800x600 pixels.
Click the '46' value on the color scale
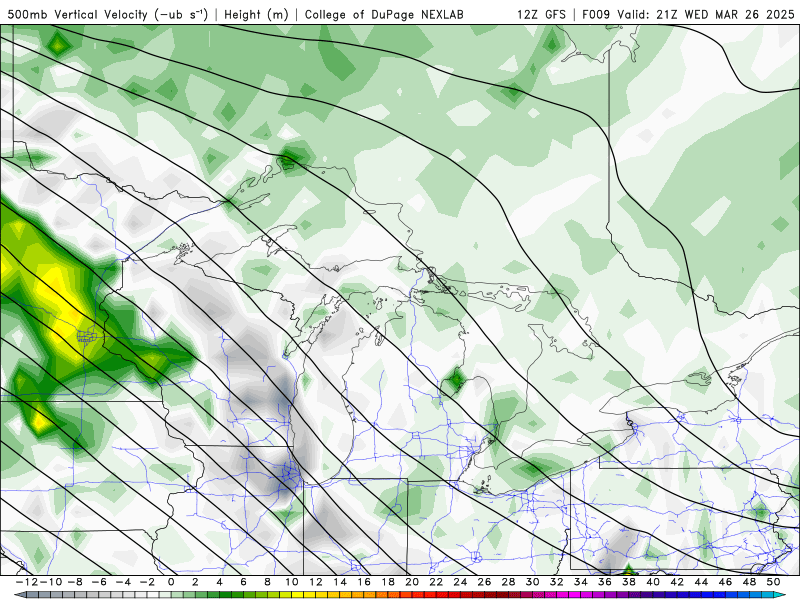click(x=726, y=582)
